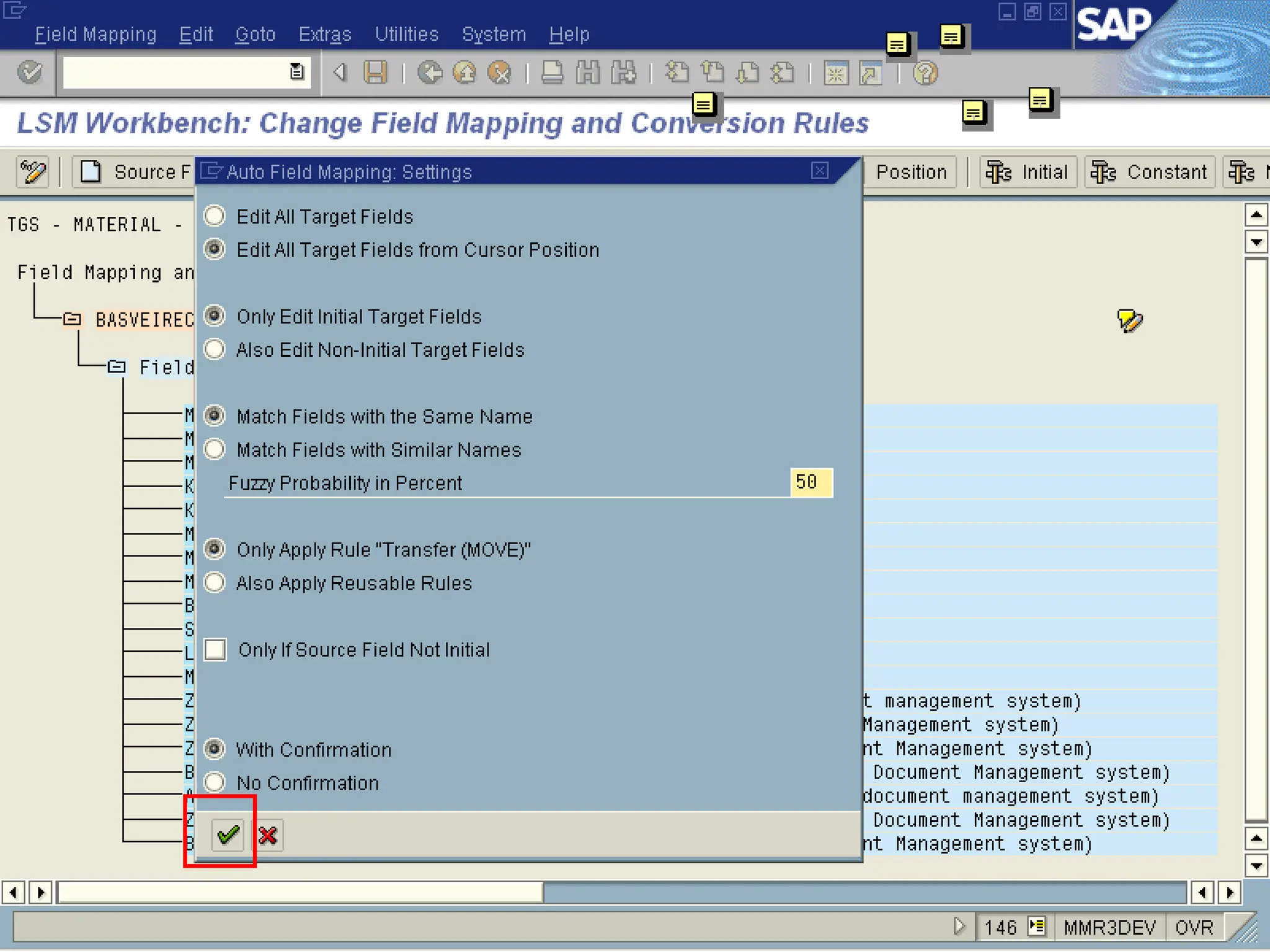The height and width of the screenshot is (952, 1270).
Task: Select Edit All Target Fields option
Action: [x=215, y=216]
